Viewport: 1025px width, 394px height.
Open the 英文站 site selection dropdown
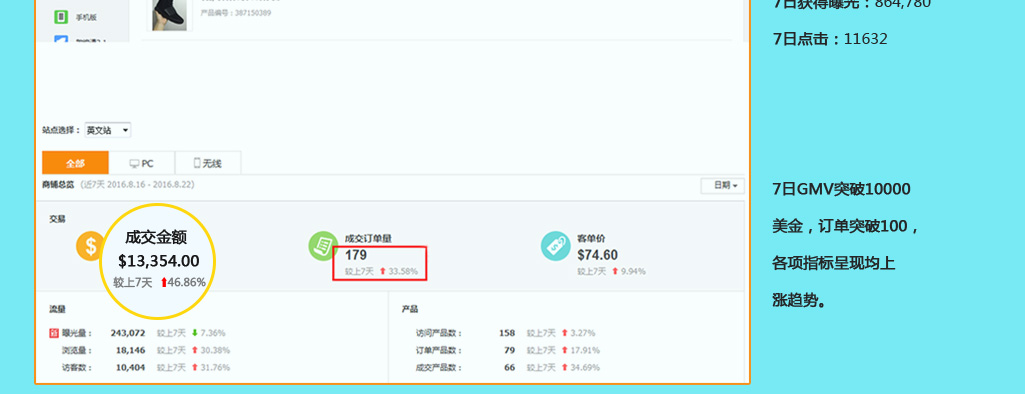pos(108,130)
